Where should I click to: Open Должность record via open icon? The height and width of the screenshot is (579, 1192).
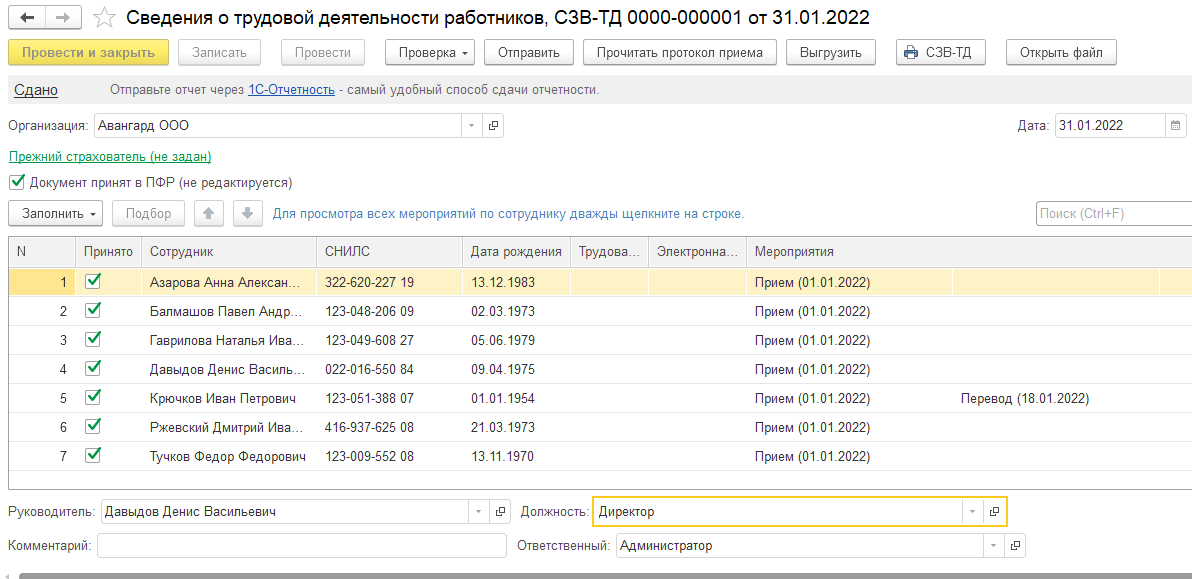pyautogui.click(x=994, y=512)
